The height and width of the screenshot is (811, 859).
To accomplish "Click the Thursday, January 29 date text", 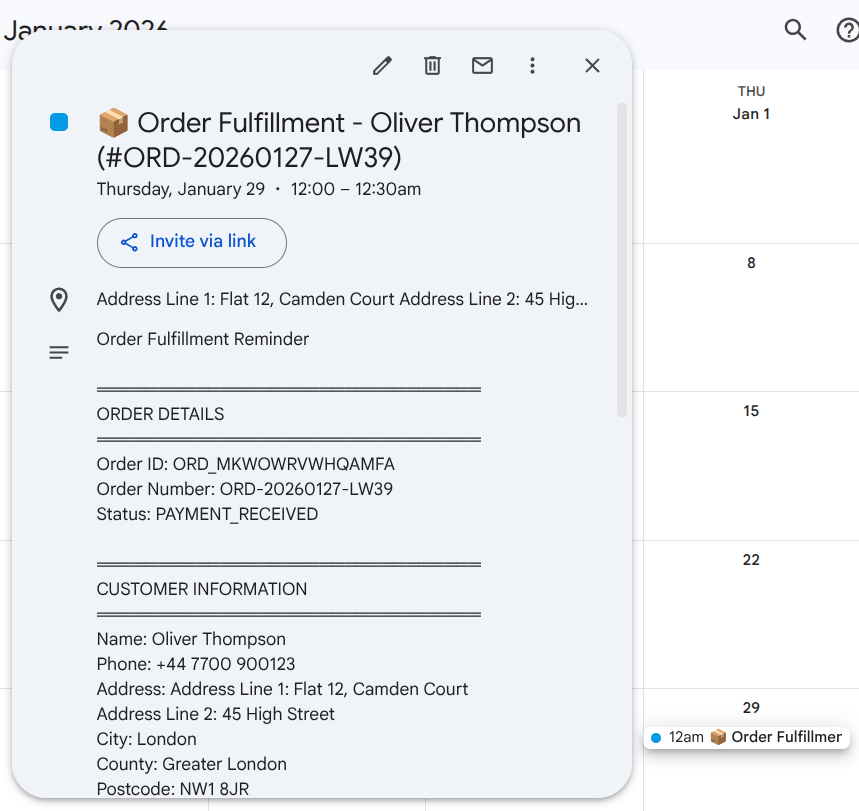I will (x=181, y=189).
